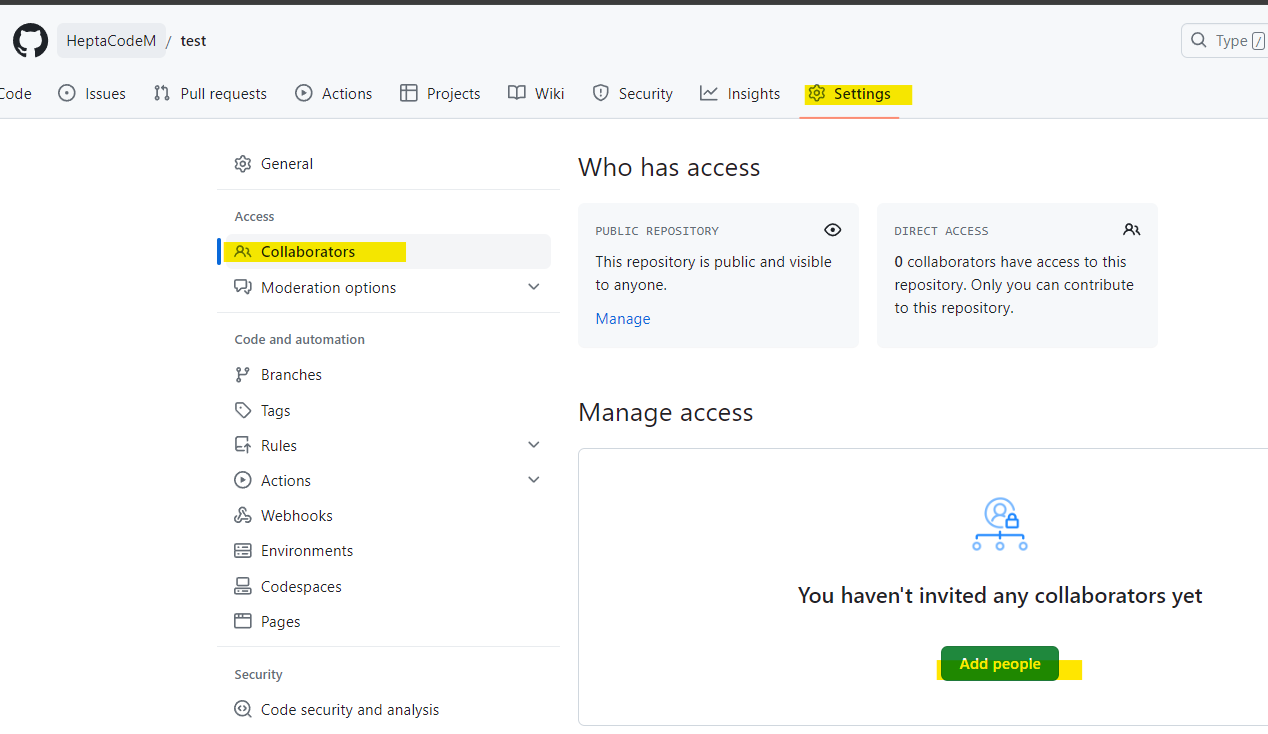Click the Codespaces icon

coord(243,586)
